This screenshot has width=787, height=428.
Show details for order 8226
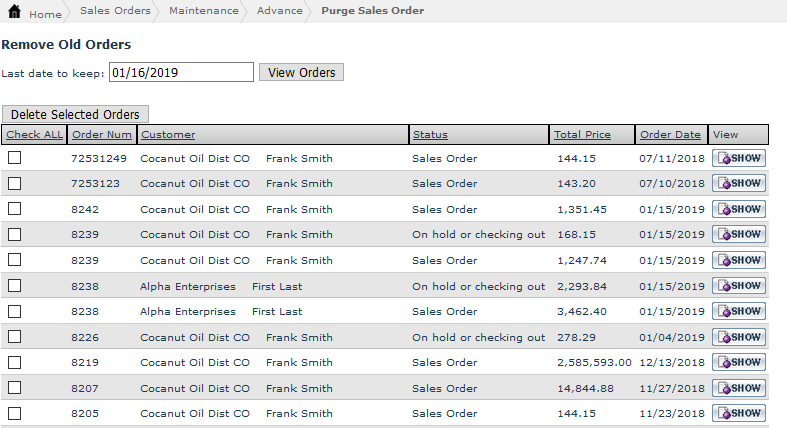tap(738, 337)
